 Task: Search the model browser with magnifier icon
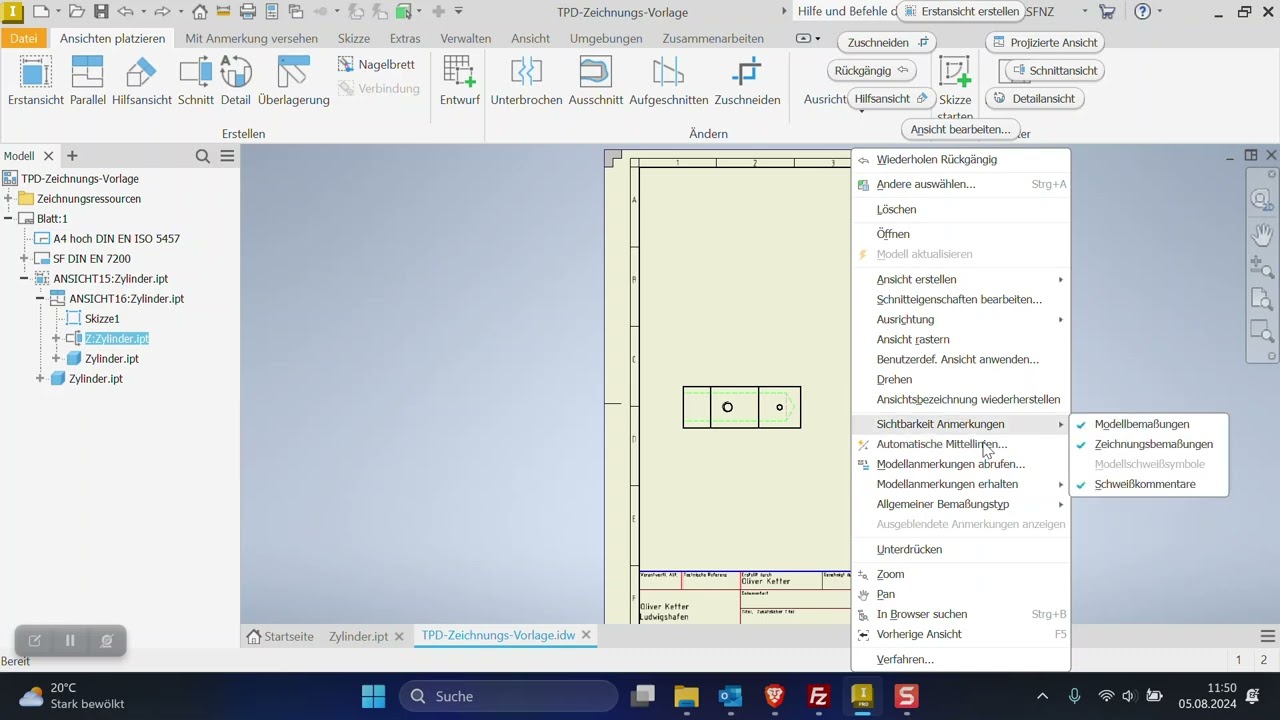coord(203,156)
